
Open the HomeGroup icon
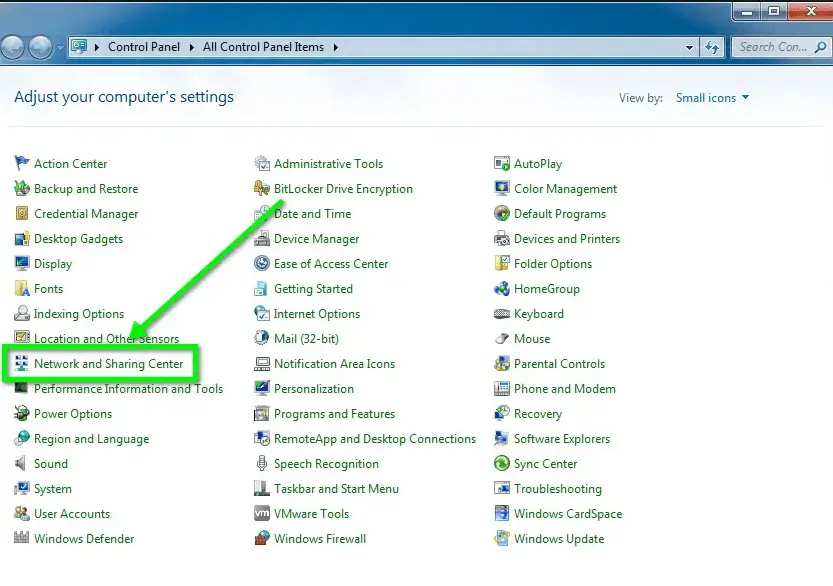[x=502, y=288]
